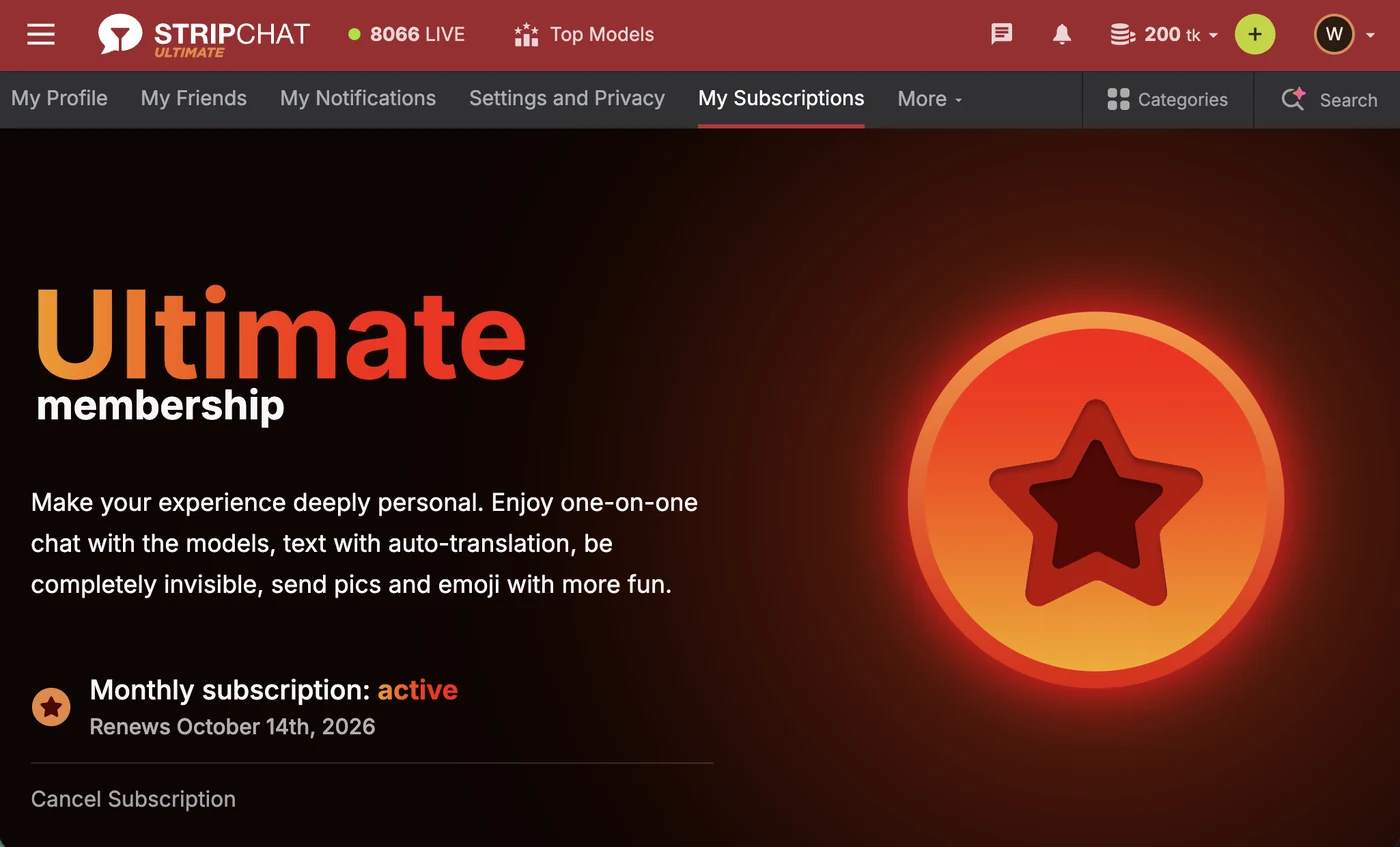The image size is (1400, 847).
Task: Open the W user avatar
Action: 1334,34
